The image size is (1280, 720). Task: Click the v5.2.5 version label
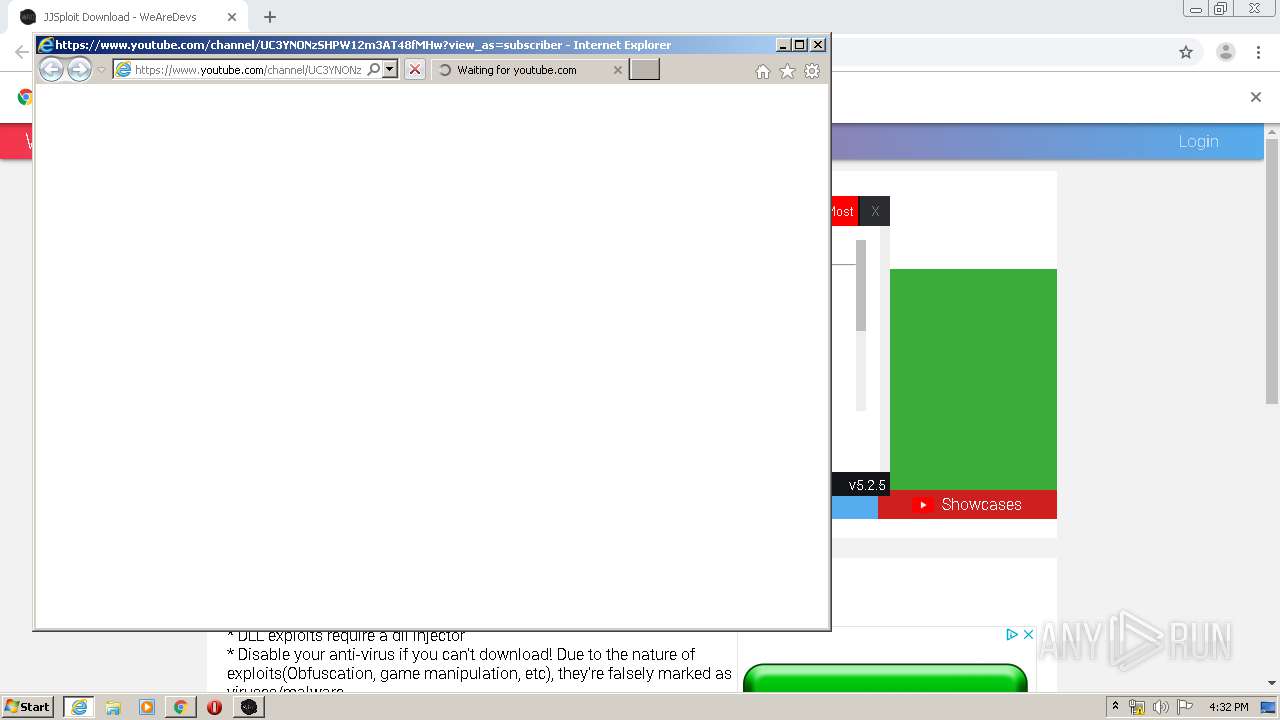(867, 485)
